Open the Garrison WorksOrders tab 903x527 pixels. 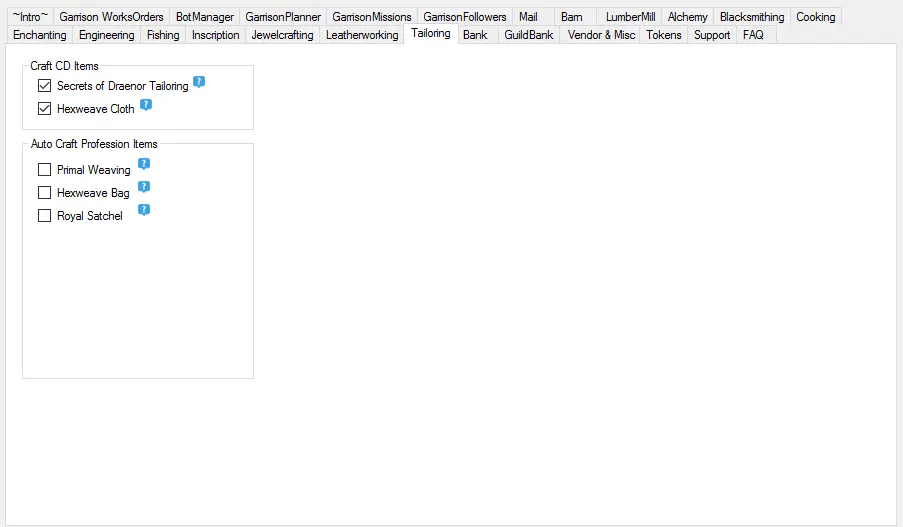coord(111,17)
